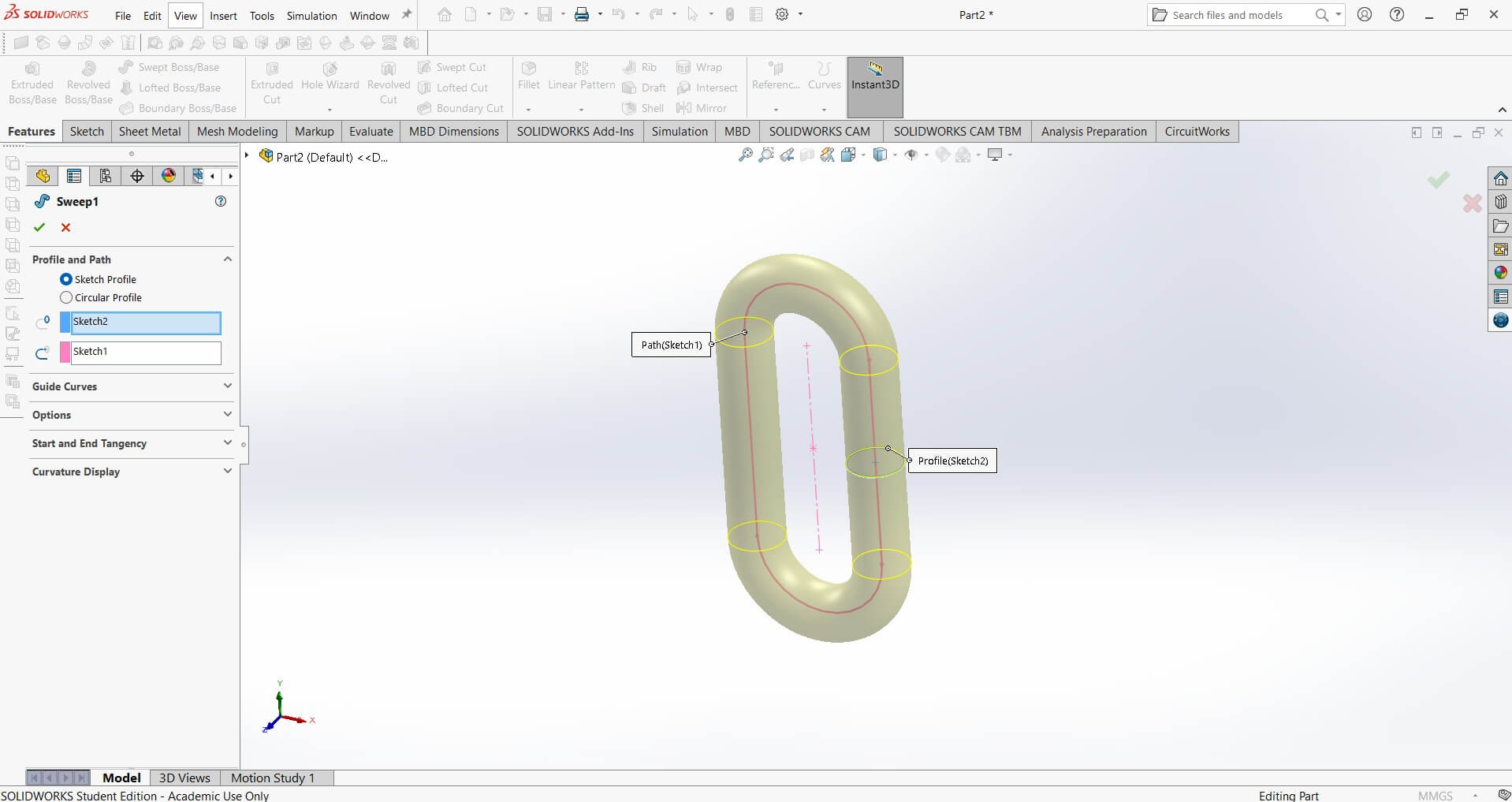Switch to the Mesh Modeling tab
The width and height of the screenshot is (1512, 802).
[x=237, y=131]
